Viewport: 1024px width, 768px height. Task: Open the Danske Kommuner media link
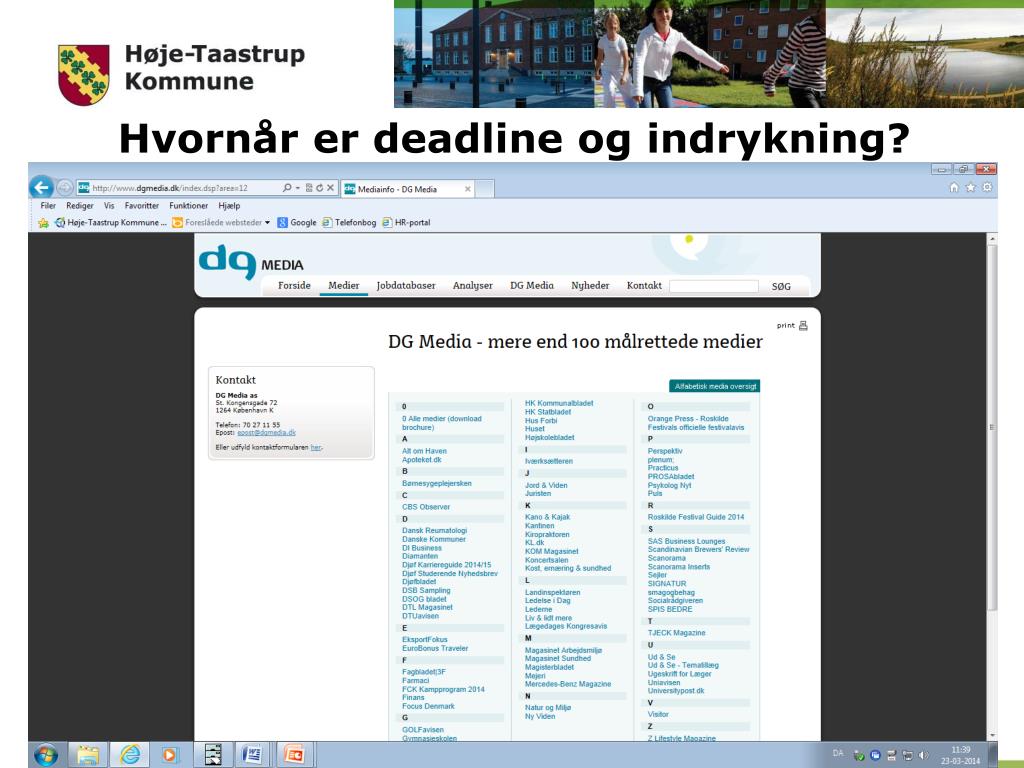[434, 539]
